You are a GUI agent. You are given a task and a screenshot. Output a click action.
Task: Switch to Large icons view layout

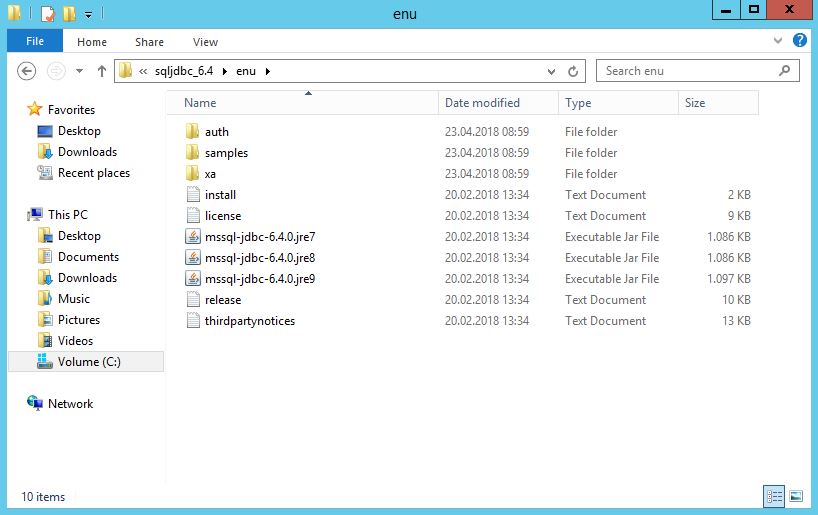click(x=796, y=496)
